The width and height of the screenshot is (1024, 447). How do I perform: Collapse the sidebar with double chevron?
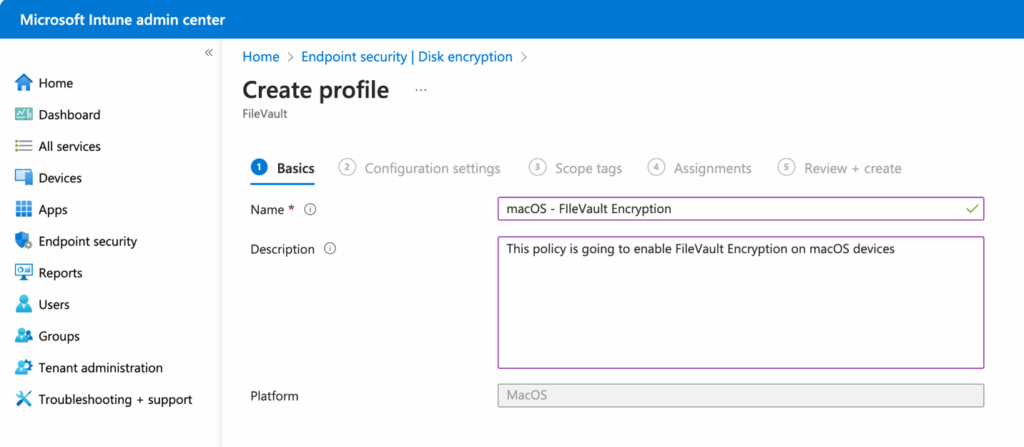click(208, 52)
